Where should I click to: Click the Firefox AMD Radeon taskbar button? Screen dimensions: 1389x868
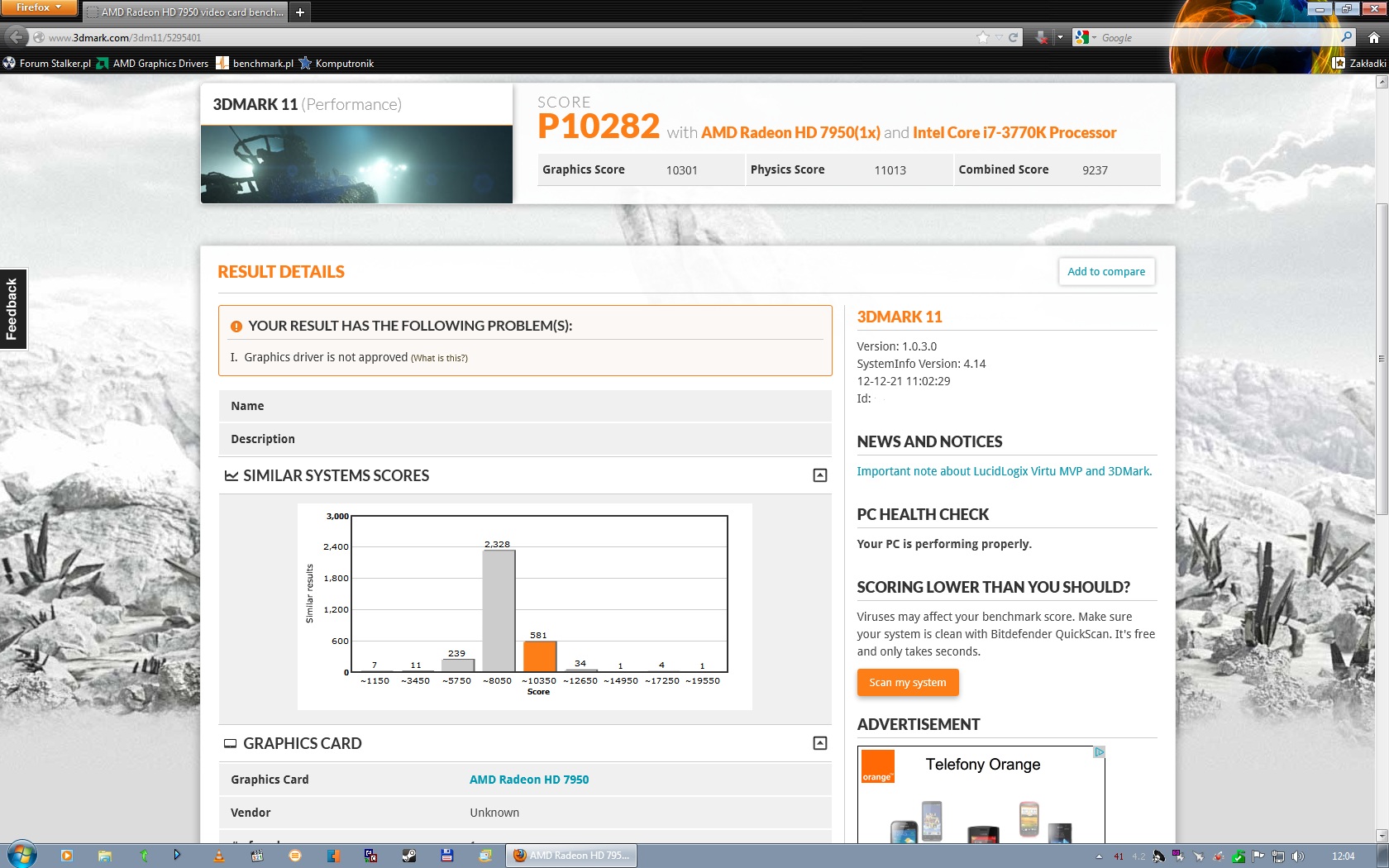tap(571, 856)
